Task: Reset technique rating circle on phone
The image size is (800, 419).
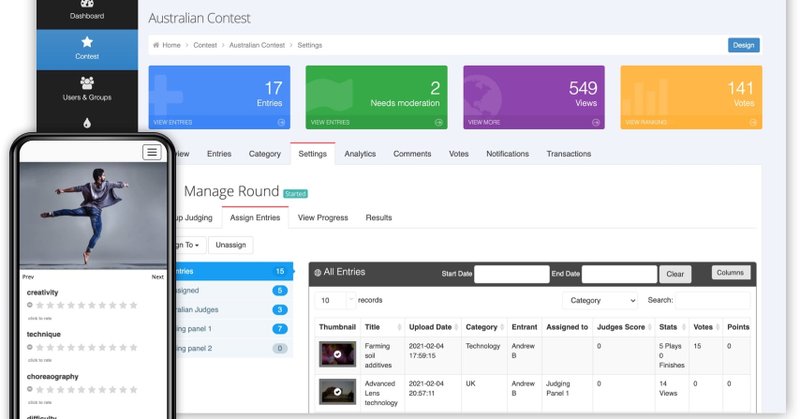Action: tap(30, 347)
